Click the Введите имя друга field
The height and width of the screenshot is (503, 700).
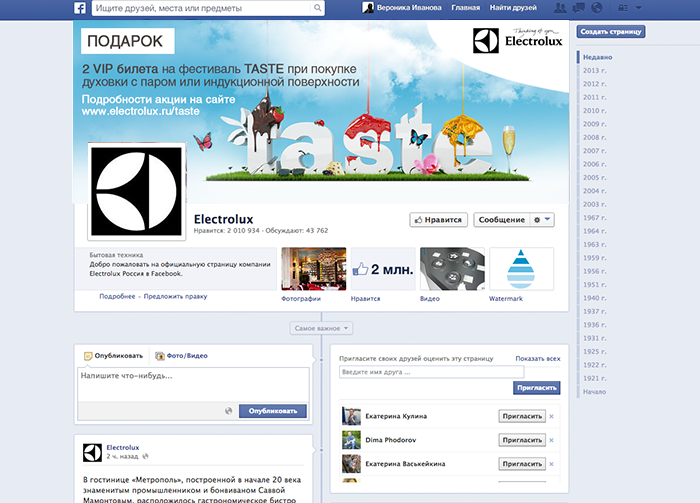click(x=431, y=372)
